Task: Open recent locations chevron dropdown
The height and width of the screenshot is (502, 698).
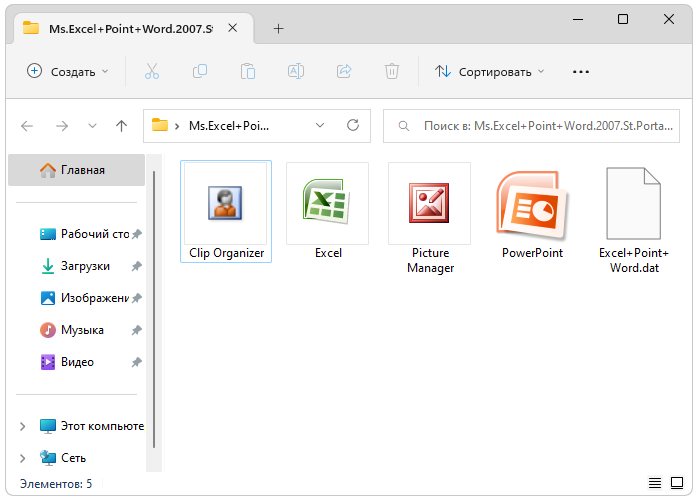Action: 92,126
